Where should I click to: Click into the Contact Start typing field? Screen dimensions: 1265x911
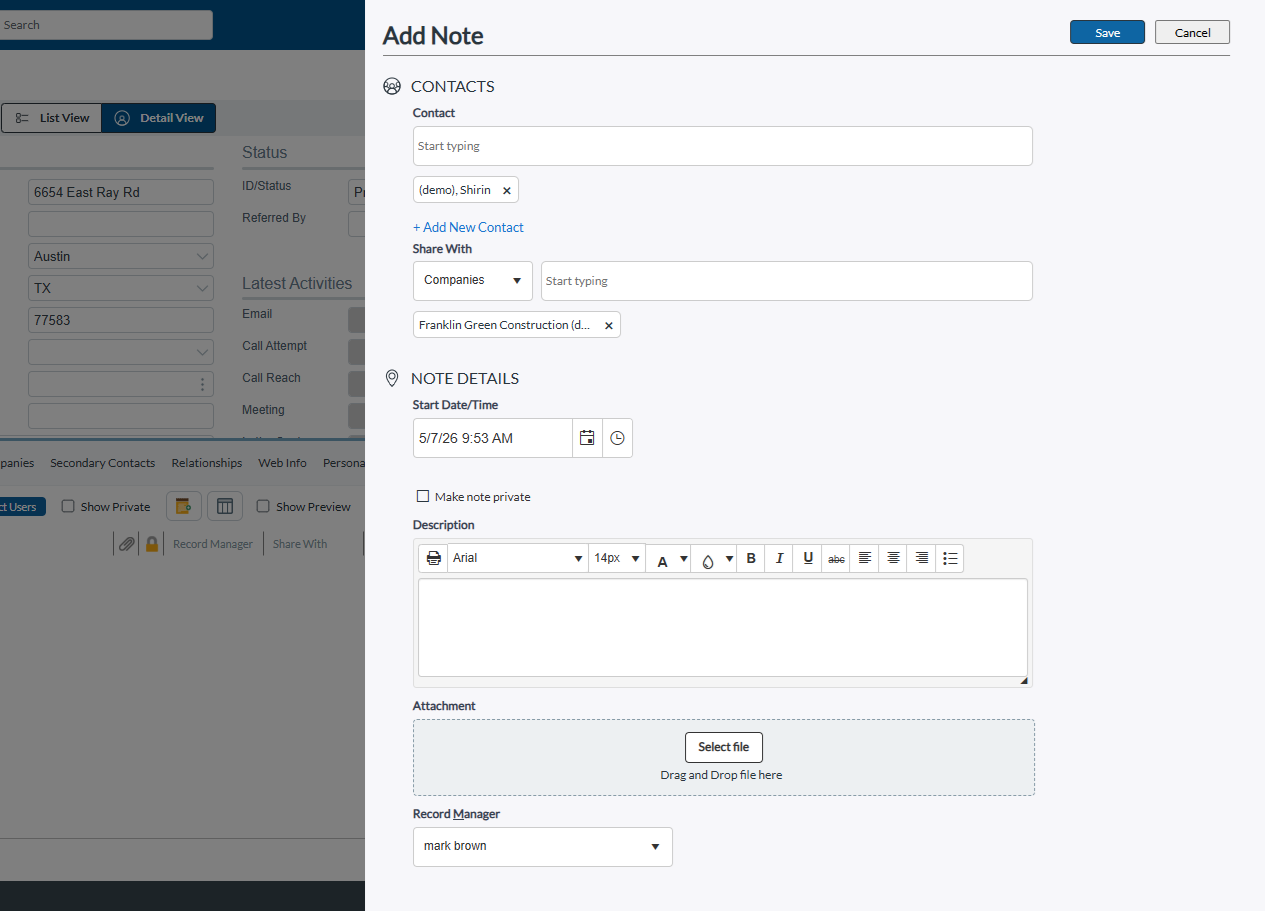(723, 146)
